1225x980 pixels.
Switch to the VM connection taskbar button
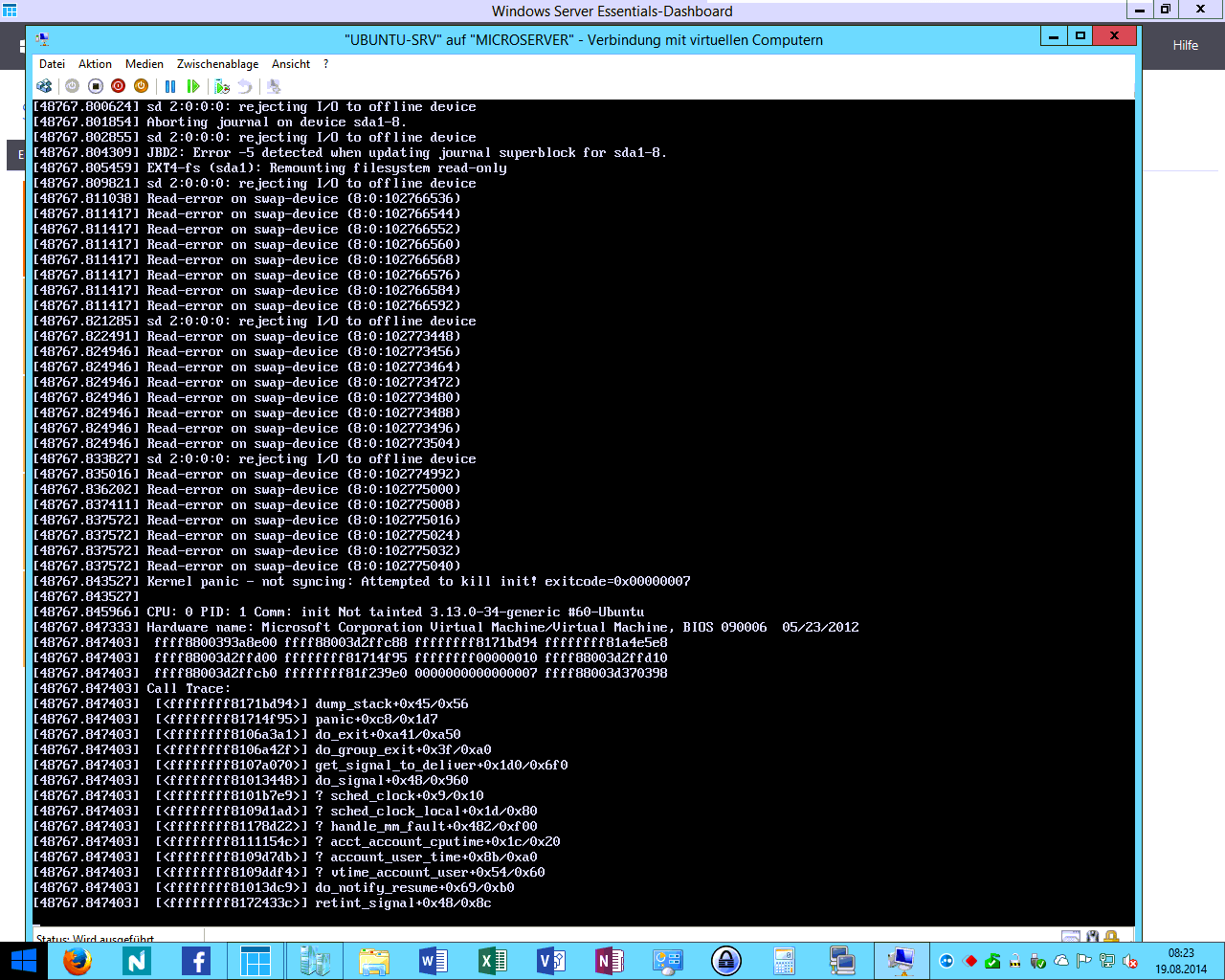[901, 961]
